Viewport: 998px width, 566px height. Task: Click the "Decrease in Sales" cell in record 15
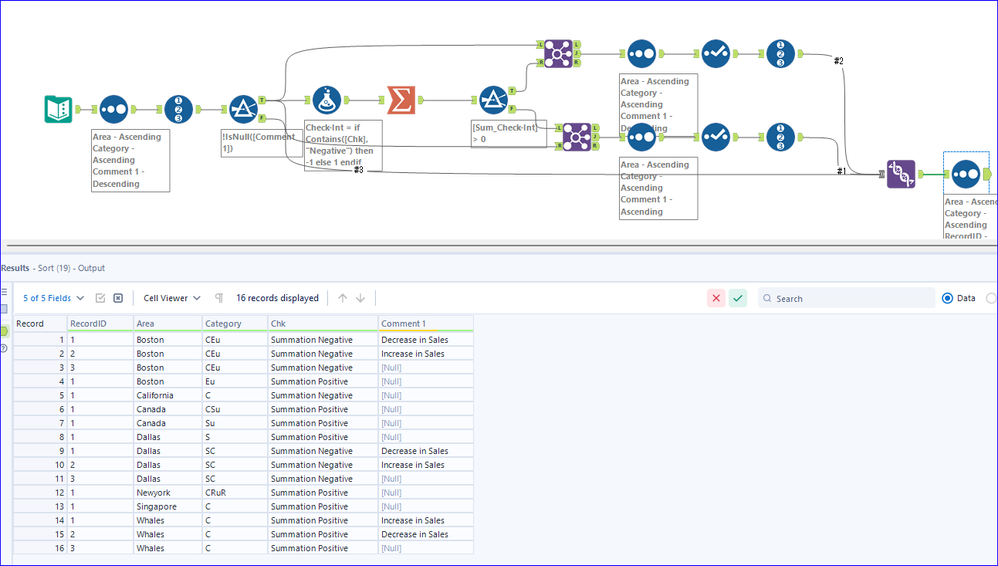(x=426, y=534)
